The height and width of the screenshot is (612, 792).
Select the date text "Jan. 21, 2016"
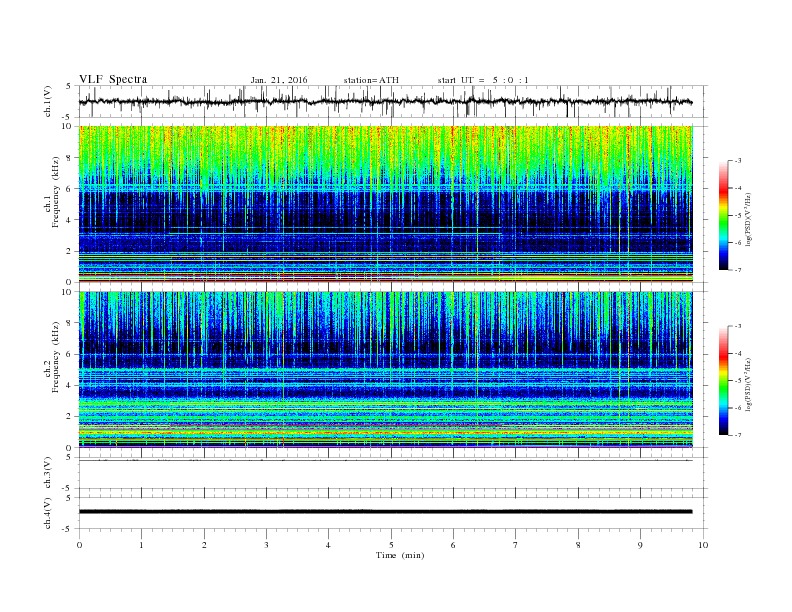pyautogui.click(x=279, y=80)
